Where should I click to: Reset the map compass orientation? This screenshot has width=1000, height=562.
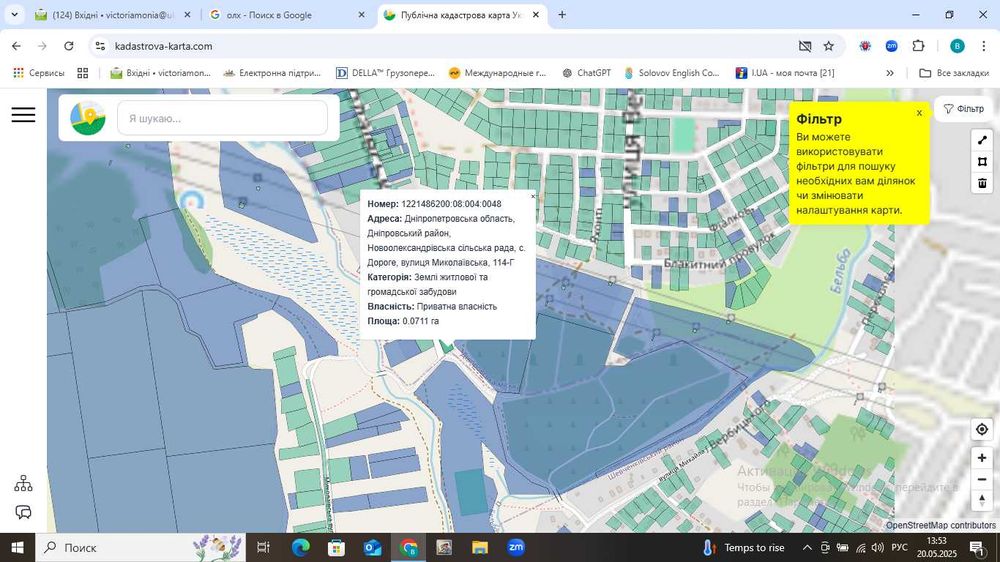(x=982, y=500)
